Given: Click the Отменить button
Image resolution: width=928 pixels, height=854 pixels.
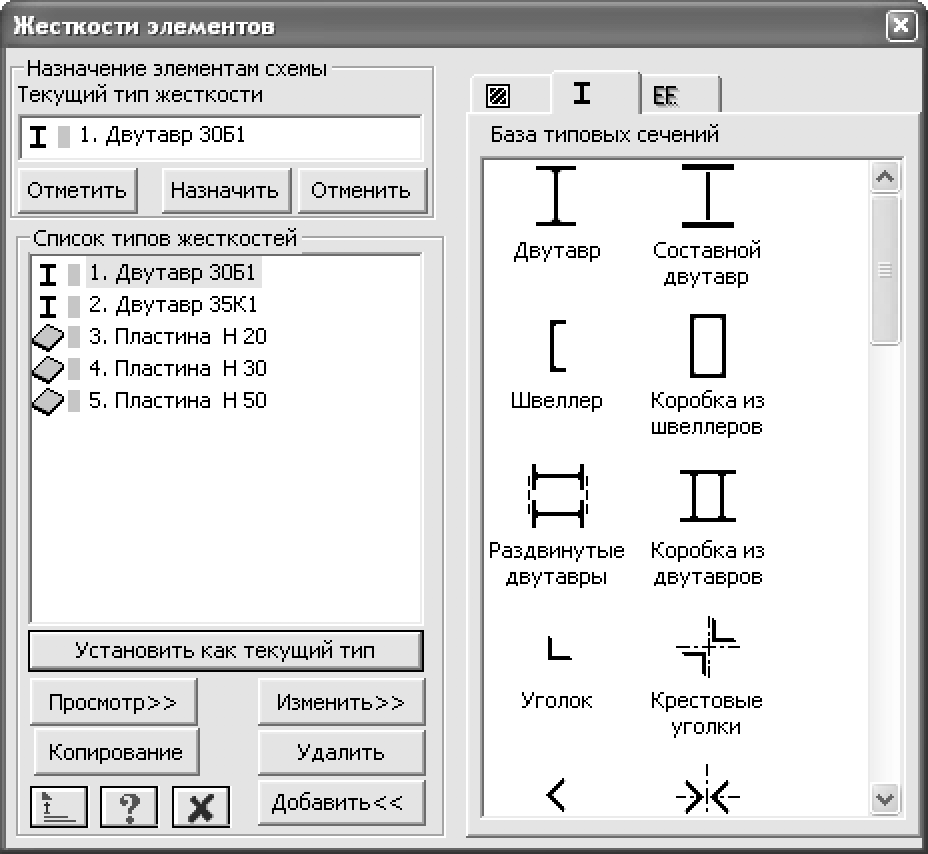Looking at the screenshot, I should (362, 191).
